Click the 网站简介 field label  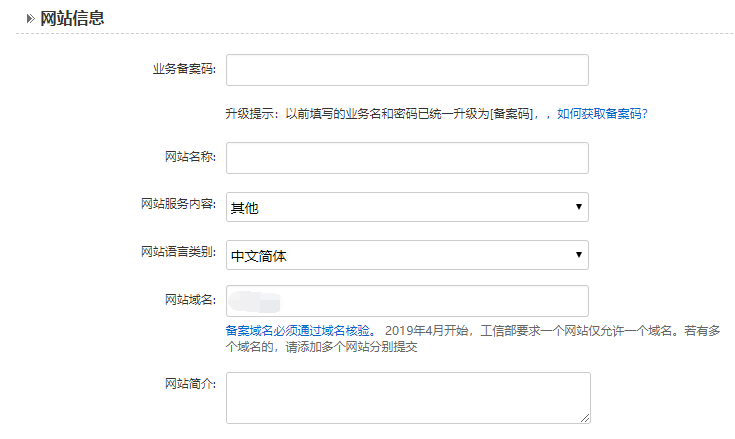pos(189,384)
